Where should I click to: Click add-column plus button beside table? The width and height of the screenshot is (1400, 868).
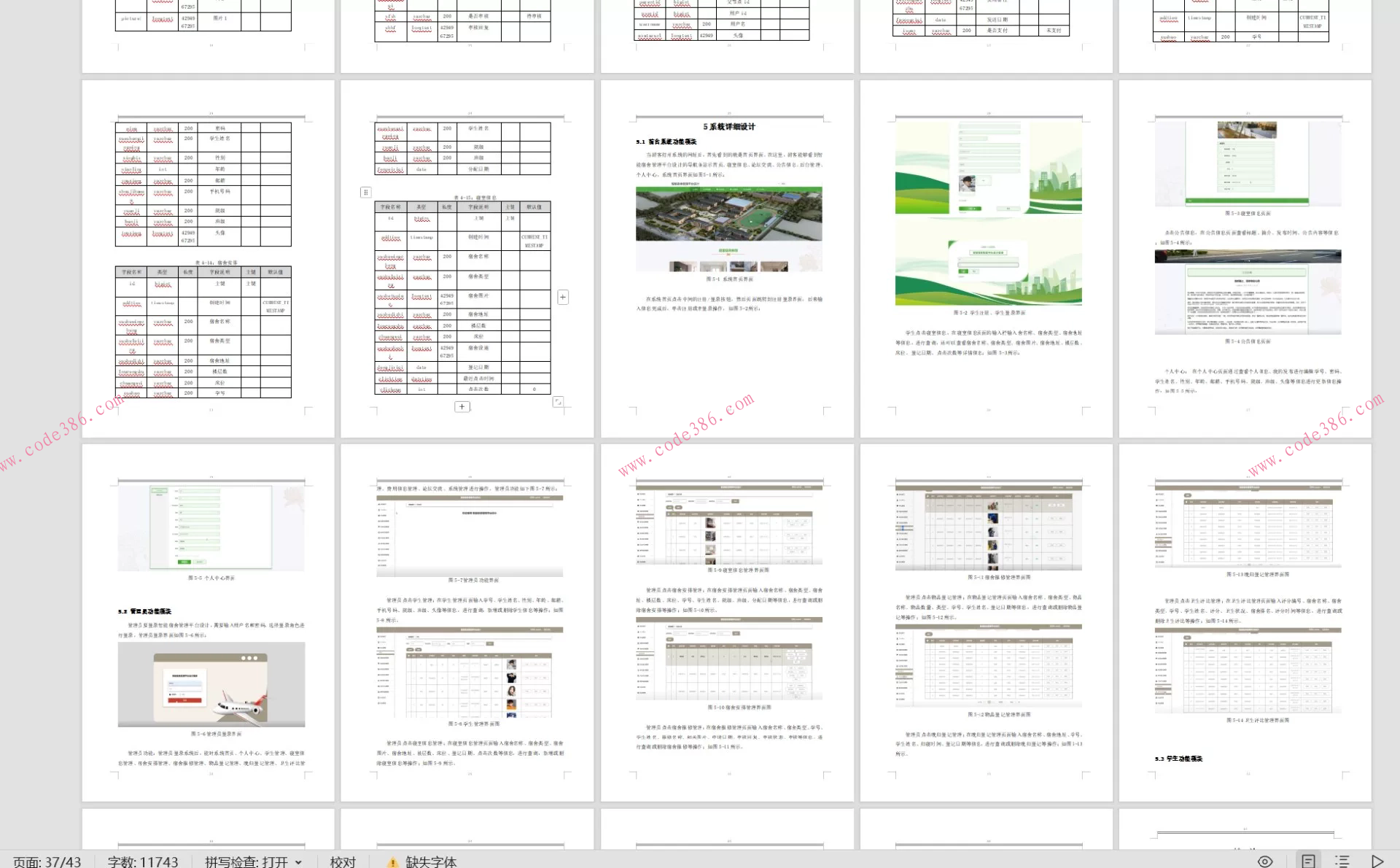pos(563,297)
